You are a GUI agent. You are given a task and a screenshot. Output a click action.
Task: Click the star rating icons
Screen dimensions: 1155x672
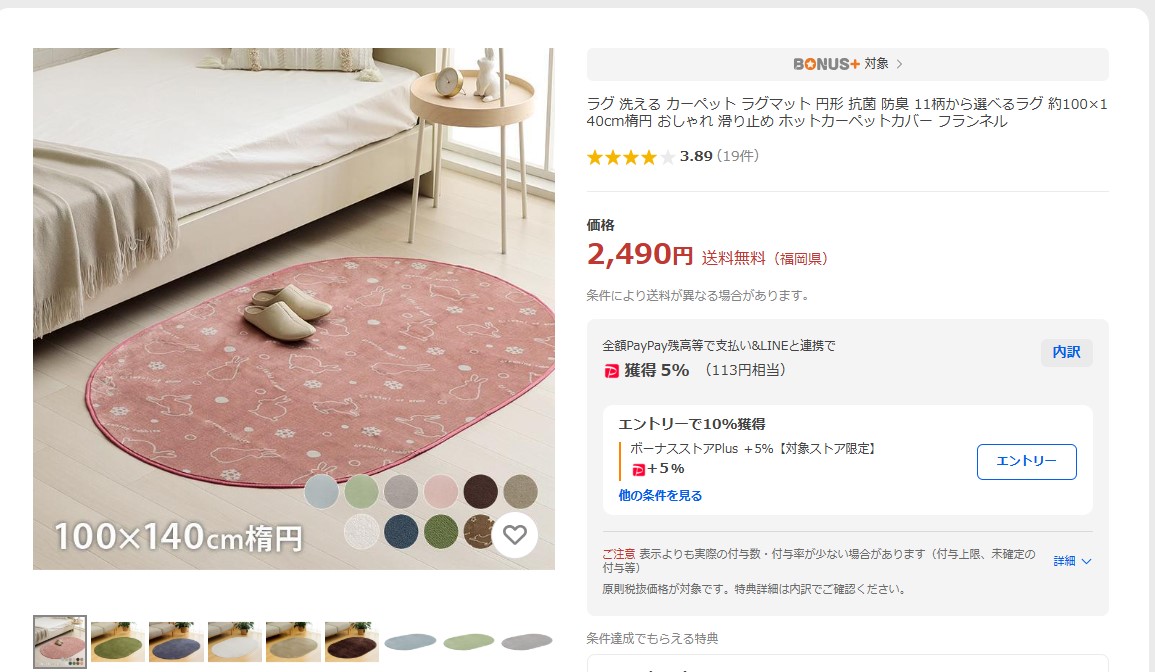(631, 157)
